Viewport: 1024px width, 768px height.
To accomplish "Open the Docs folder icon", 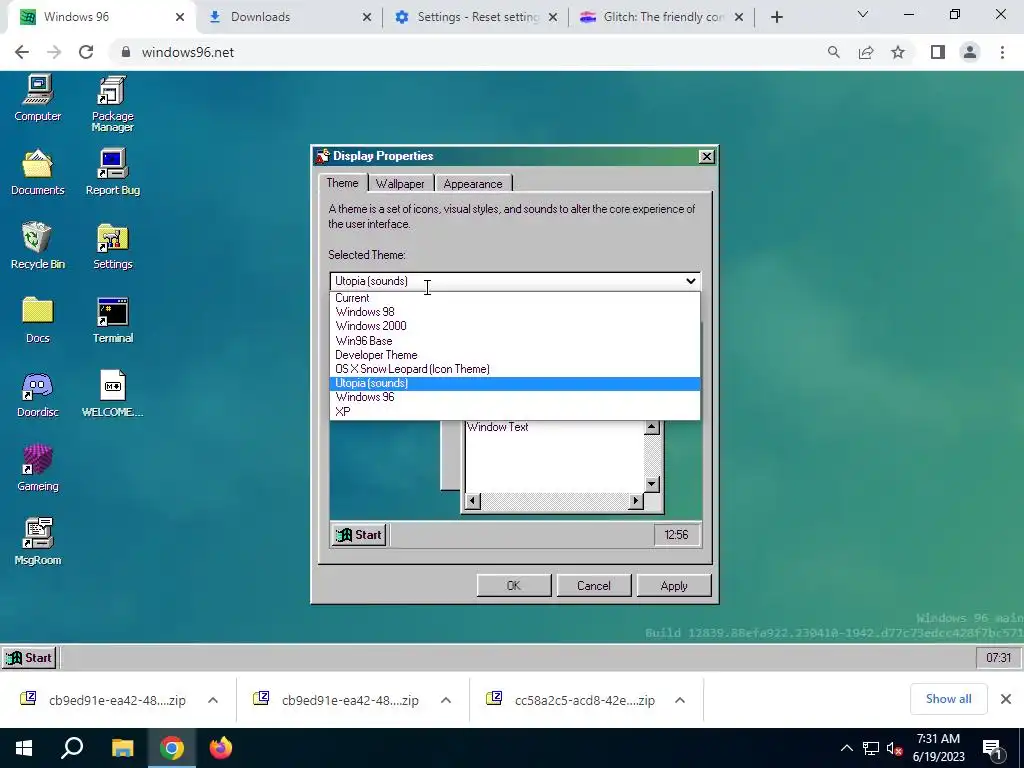I will tap(38, 320).
